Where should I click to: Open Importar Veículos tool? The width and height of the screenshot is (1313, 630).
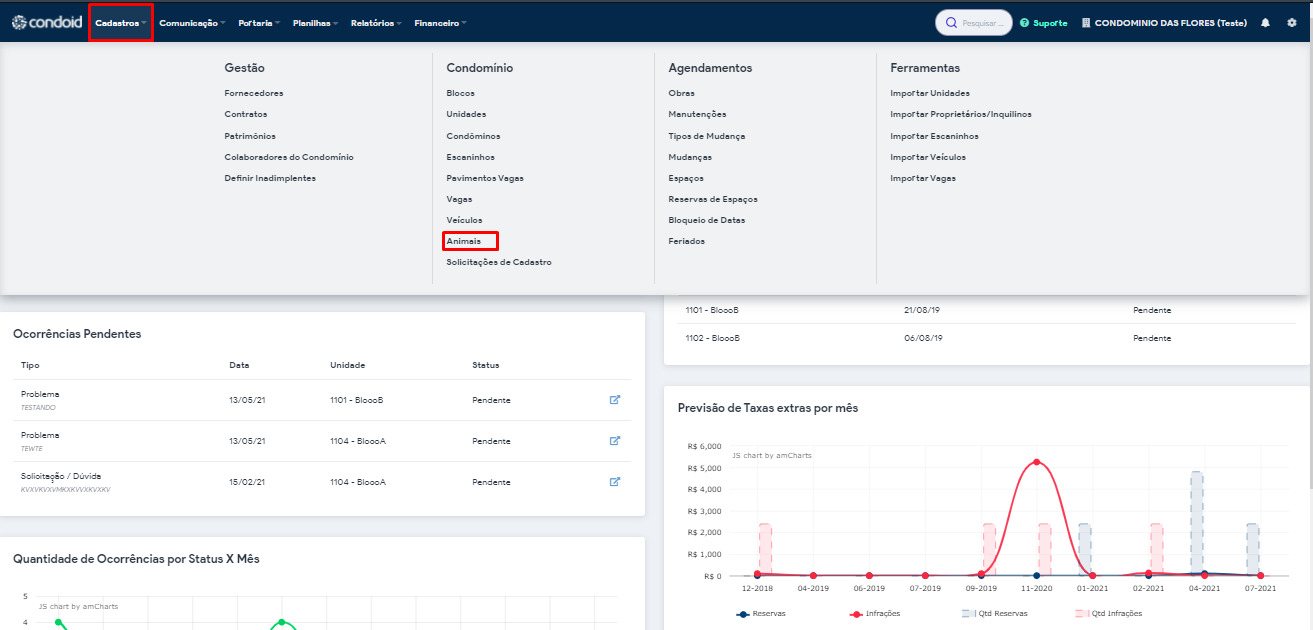coord(928,157)
